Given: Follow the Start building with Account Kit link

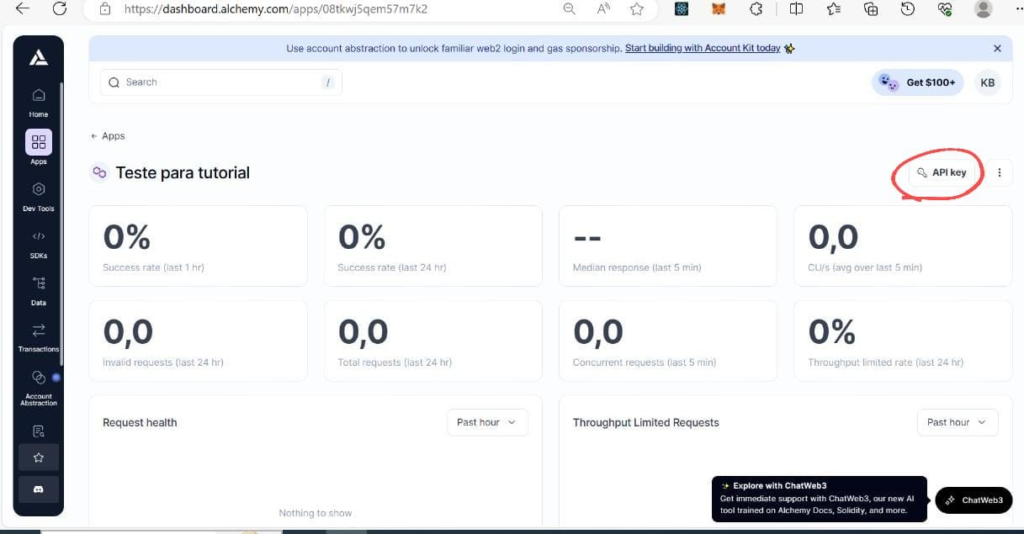Looking at the screenshot, I should click(x=703, y=48).
